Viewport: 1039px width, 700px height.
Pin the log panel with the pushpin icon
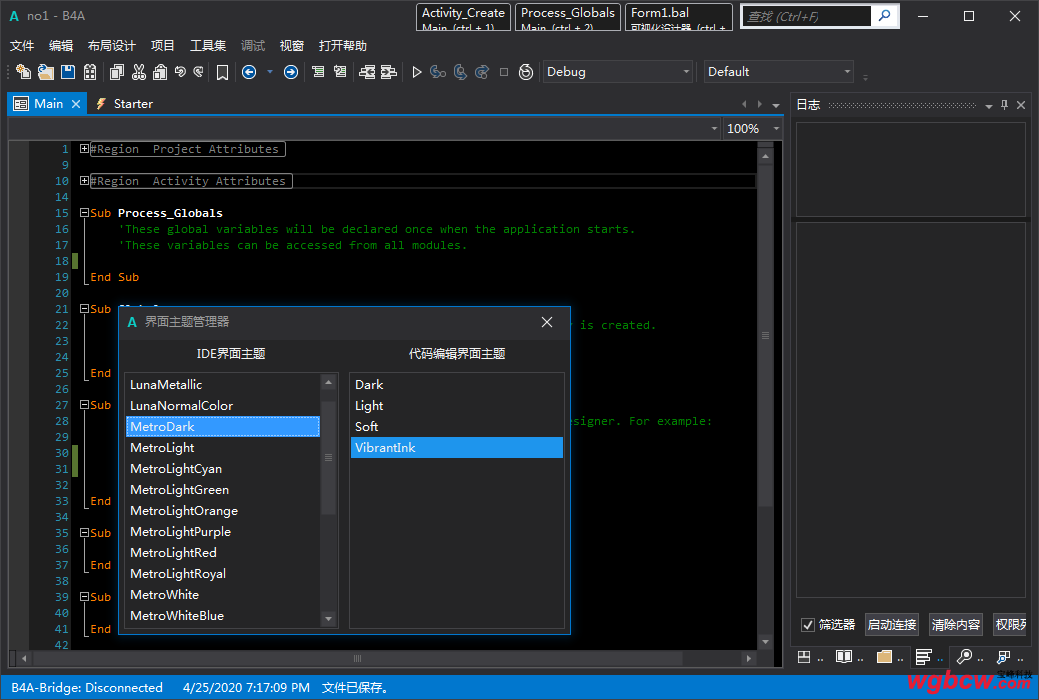[x=1005, y=105]
